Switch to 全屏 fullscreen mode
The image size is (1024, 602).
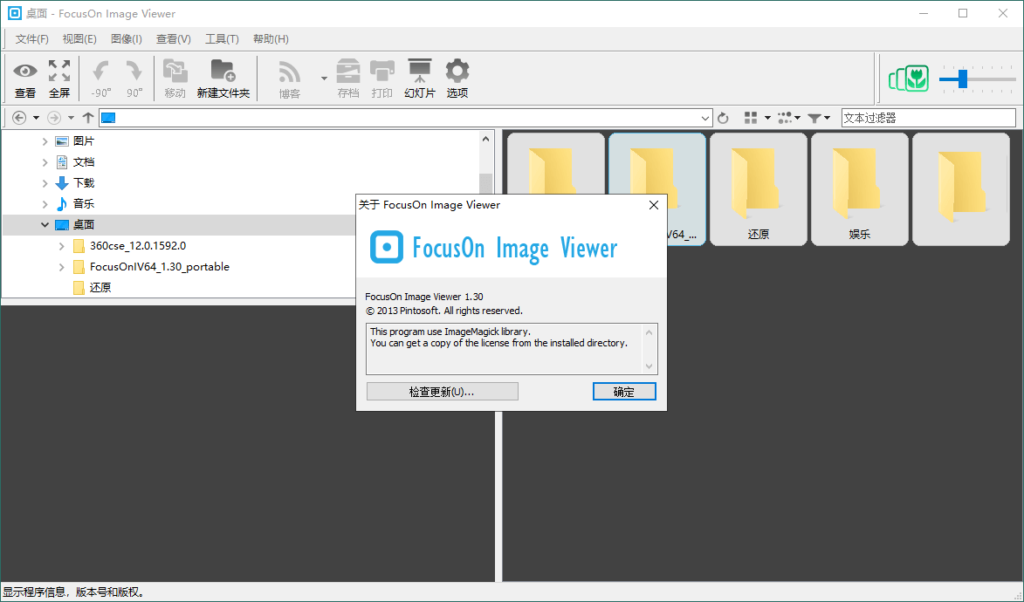59,78
